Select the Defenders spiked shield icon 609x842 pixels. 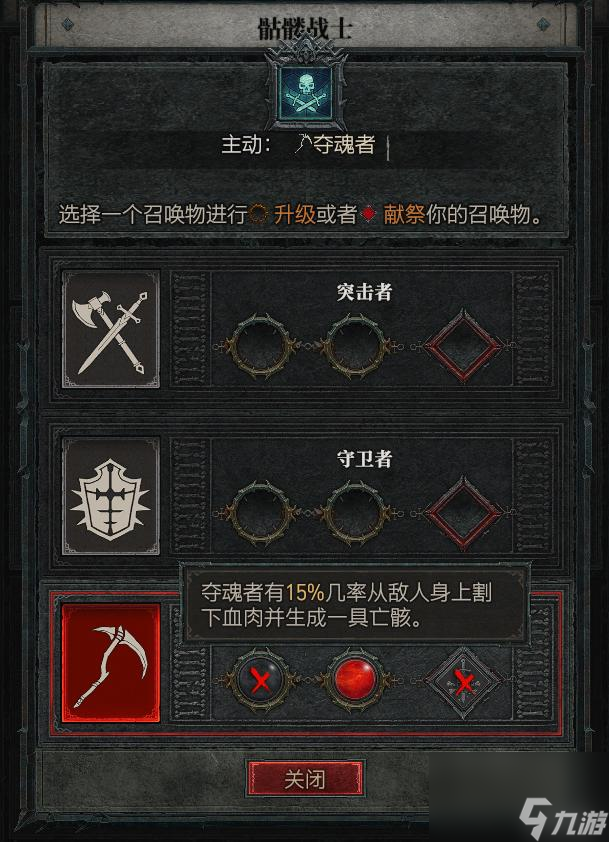[x=111, y=496]
